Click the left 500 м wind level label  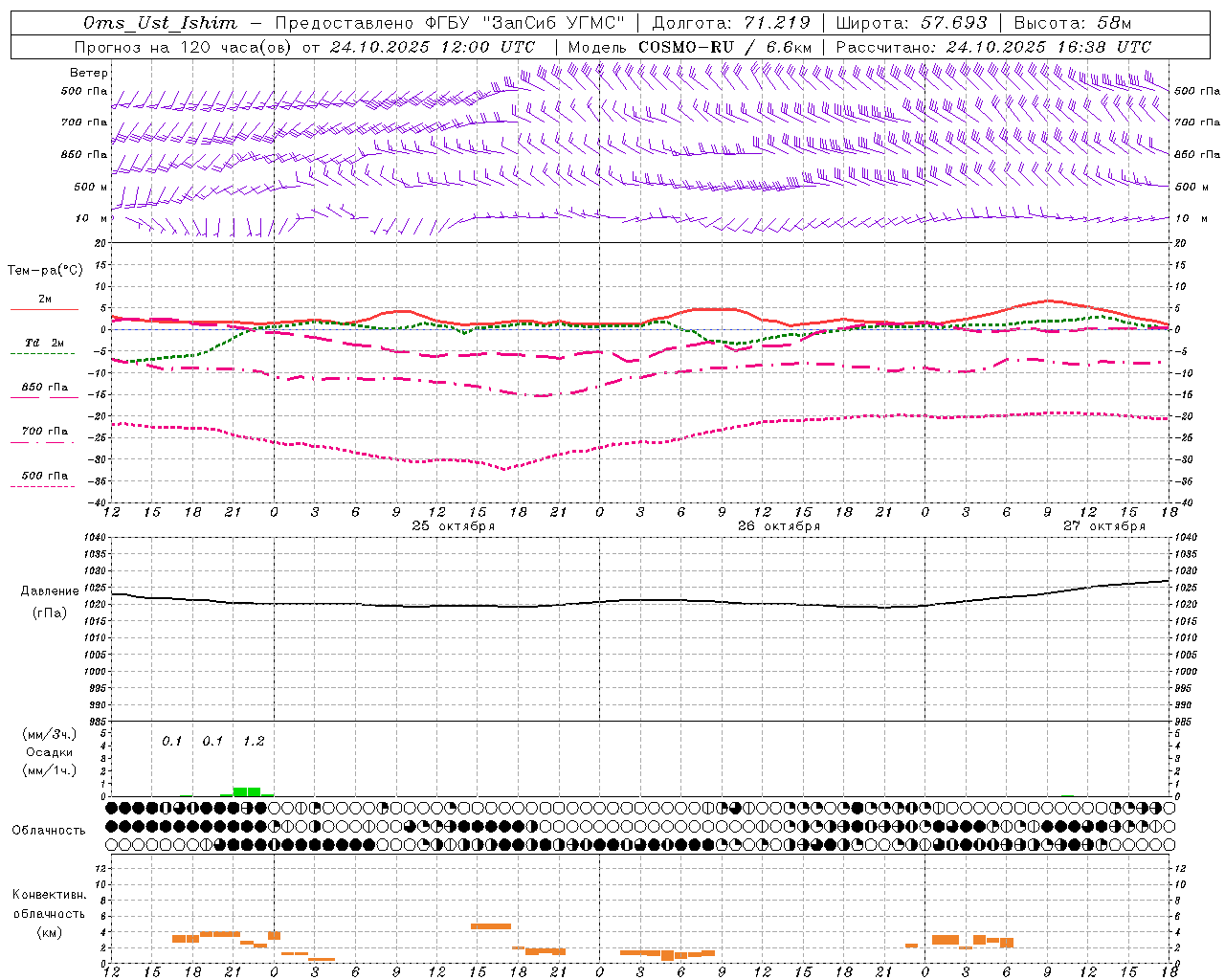pyautogui.click(x=91, y=187)
